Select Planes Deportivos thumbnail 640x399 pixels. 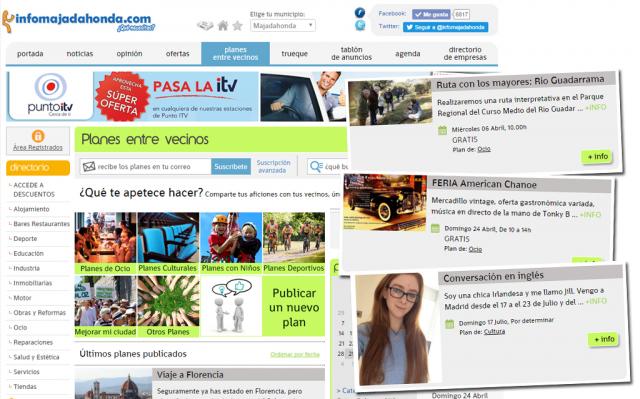294,243
